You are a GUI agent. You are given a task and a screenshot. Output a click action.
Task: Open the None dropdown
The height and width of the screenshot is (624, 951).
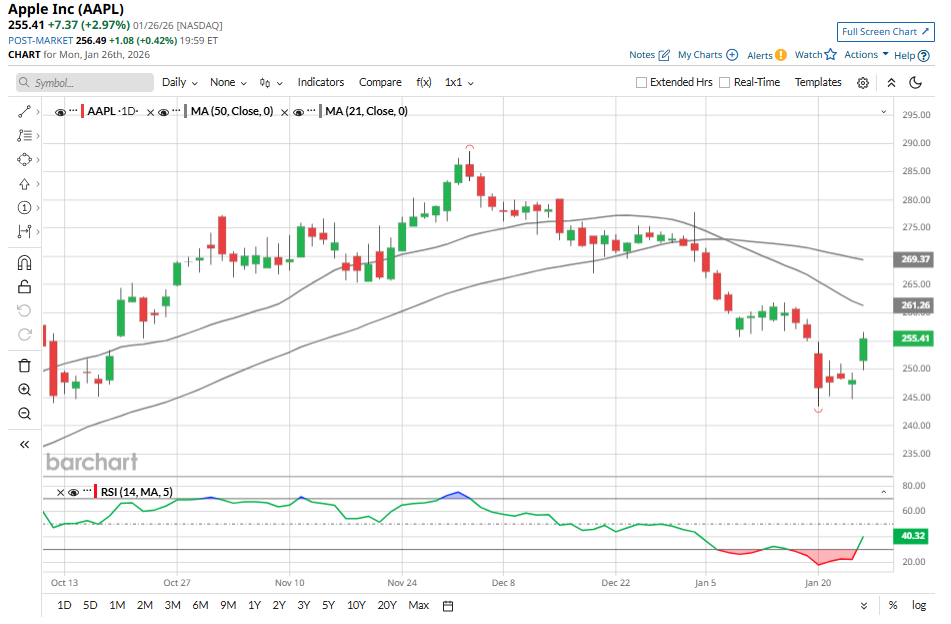pyautogui.click(x=228, y=82)
